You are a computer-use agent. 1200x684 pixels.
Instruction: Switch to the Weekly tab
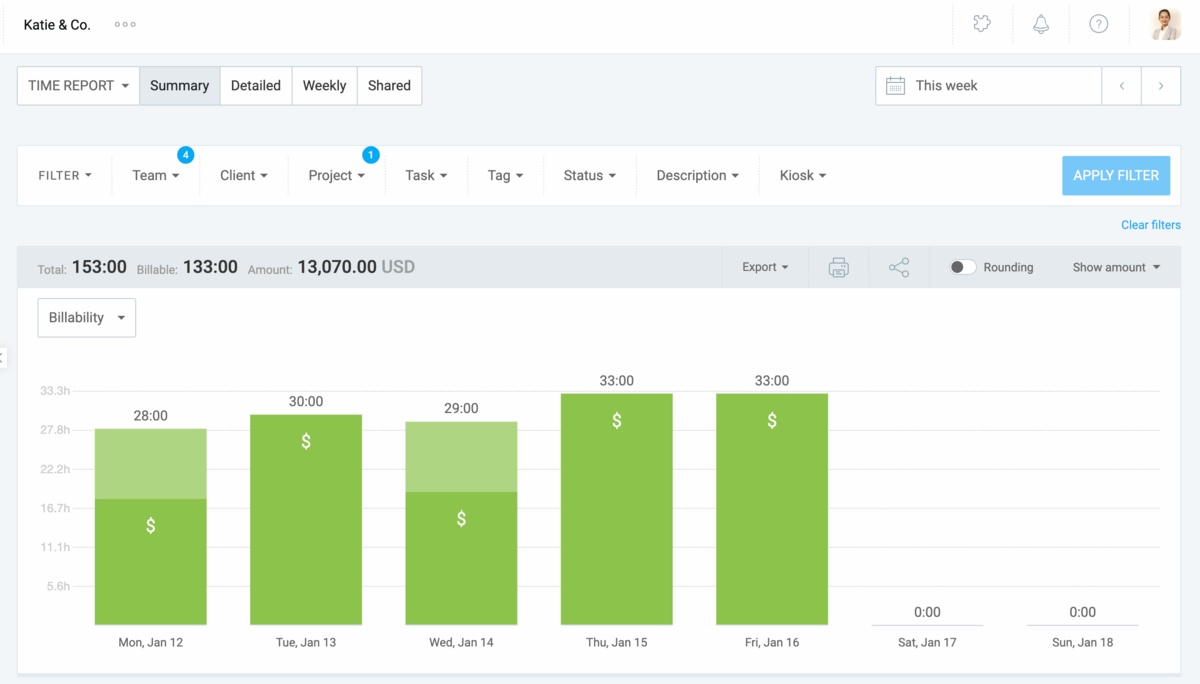(x=324, y=85)
